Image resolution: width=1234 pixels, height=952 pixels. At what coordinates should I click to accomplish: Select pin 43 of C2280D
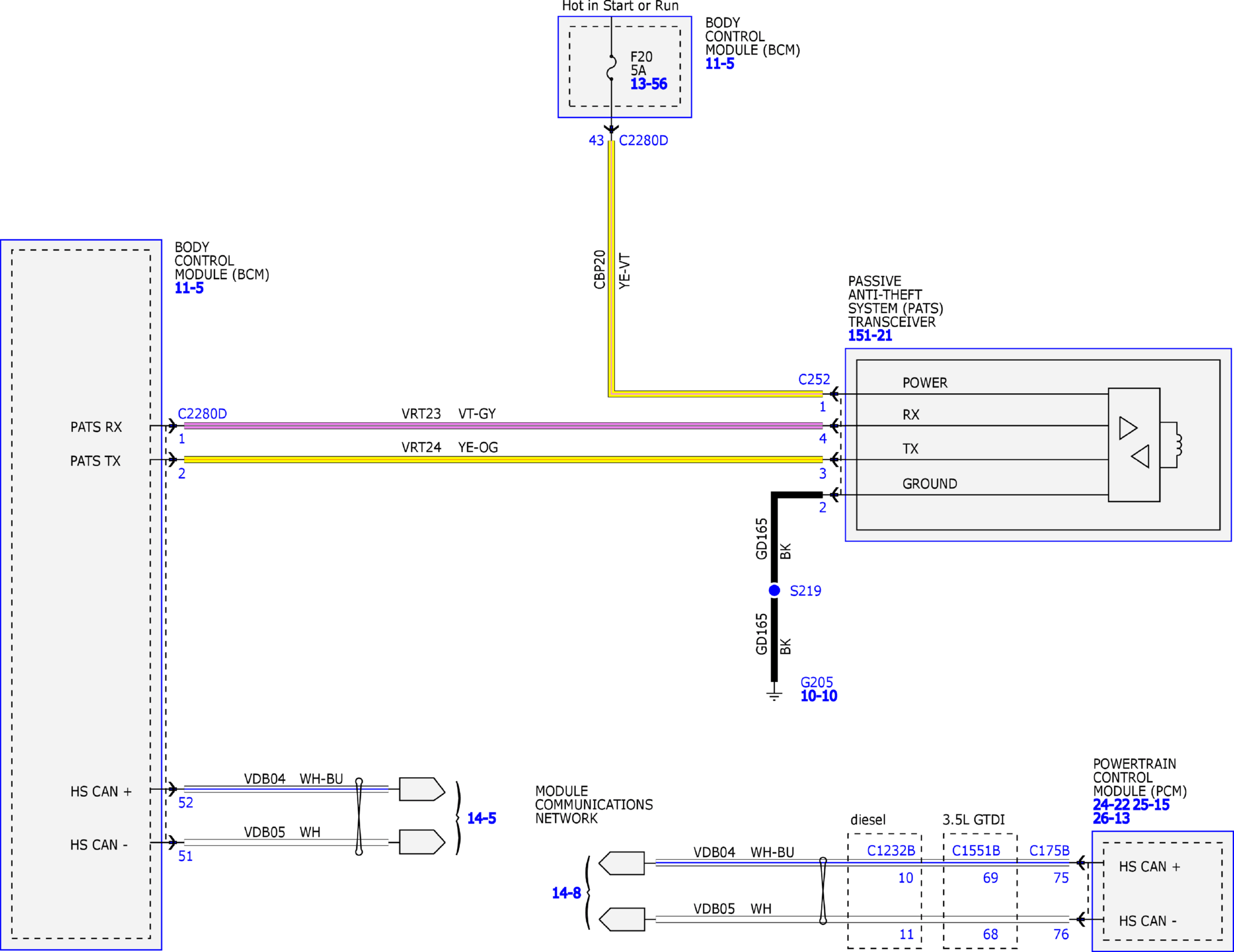596,140
